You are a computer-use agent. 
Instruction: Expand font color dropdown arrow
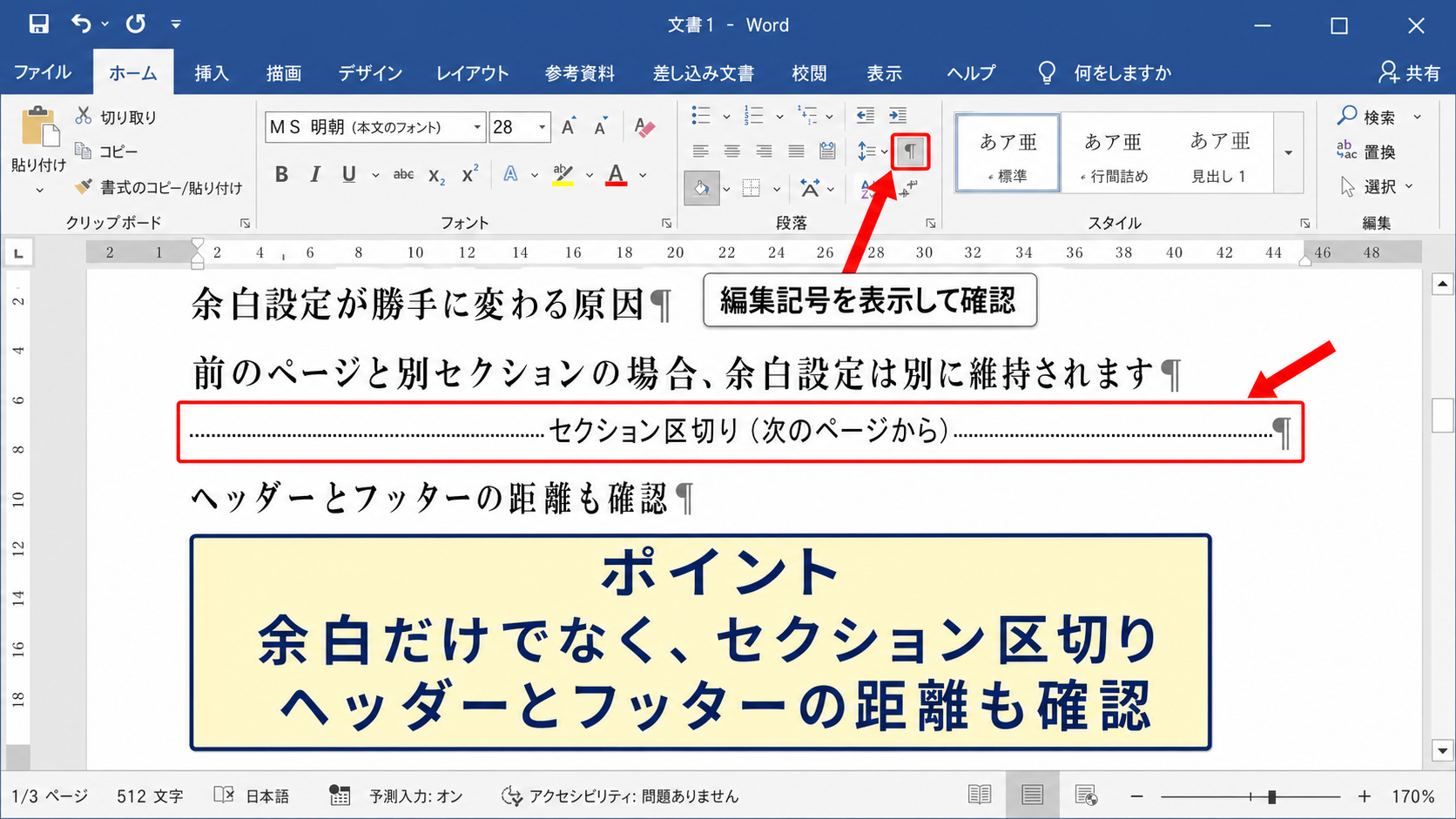pos(644,175)
